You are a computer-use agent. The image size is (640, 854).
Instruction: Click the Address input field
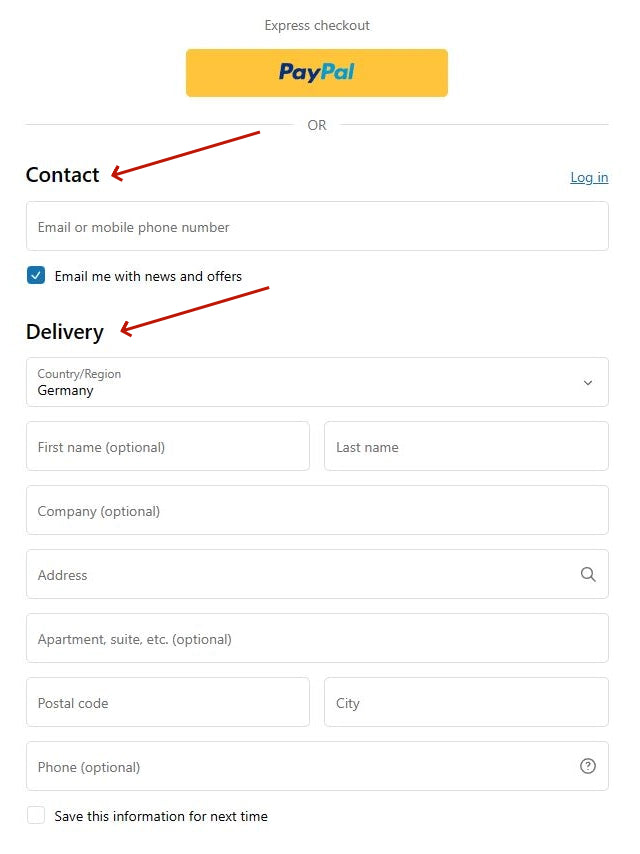click(x=317, y=574)
